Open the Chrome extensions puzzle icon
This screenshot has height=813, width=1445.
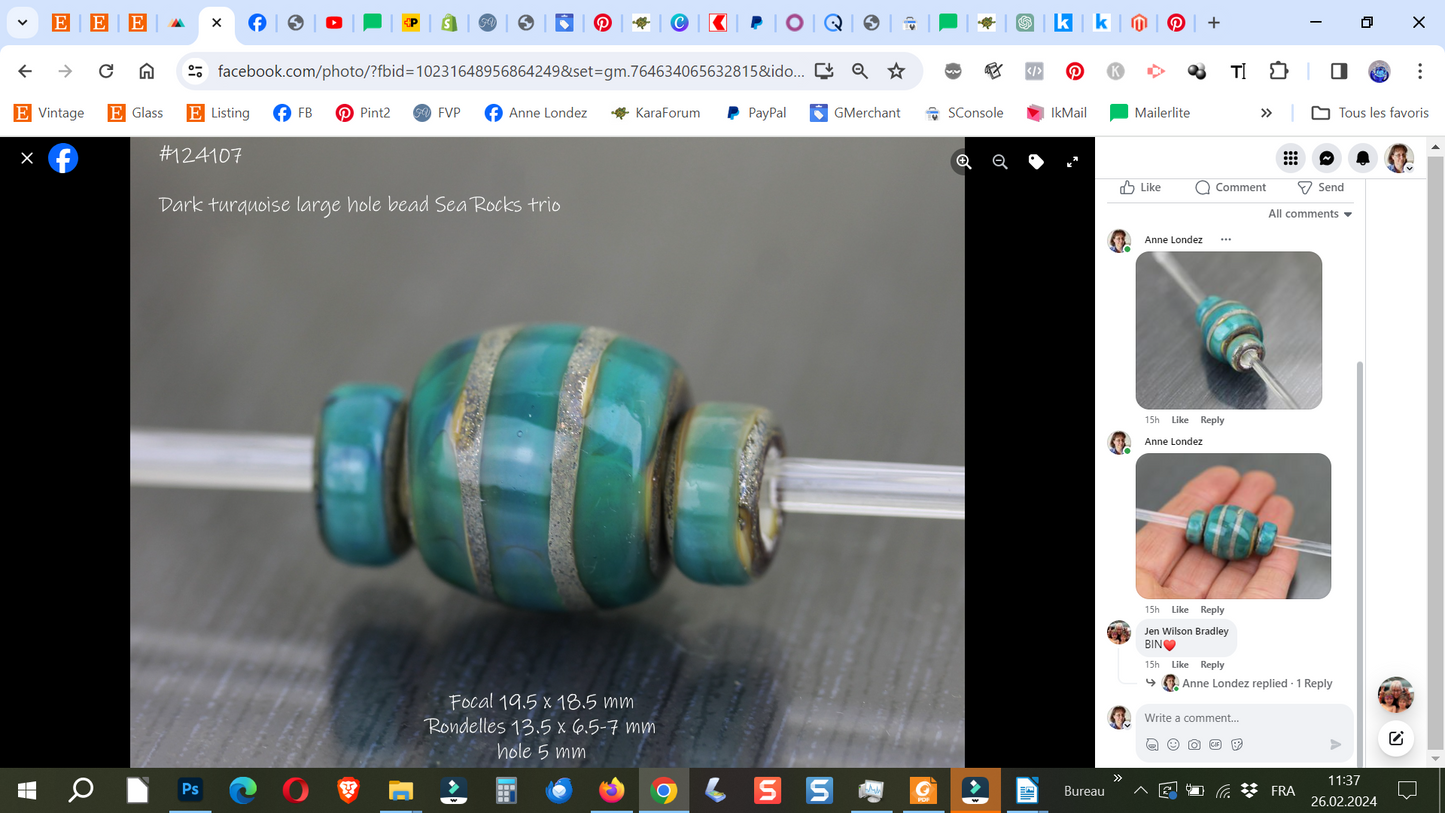point(1278,71)
